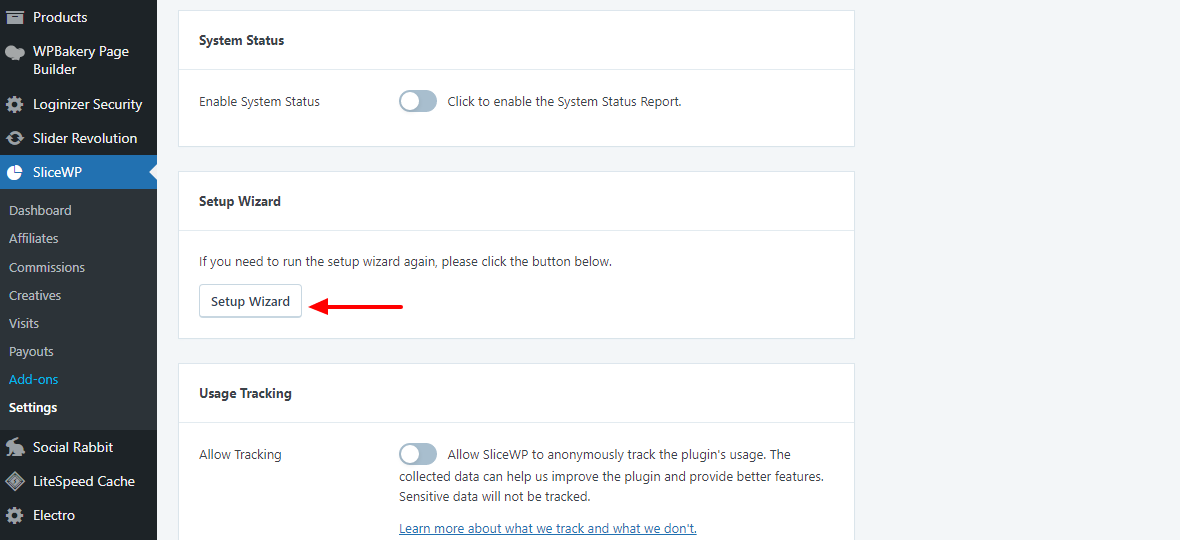Open the Commissions submenu page
Viewport: 1180px width, 540px height.
47,267
